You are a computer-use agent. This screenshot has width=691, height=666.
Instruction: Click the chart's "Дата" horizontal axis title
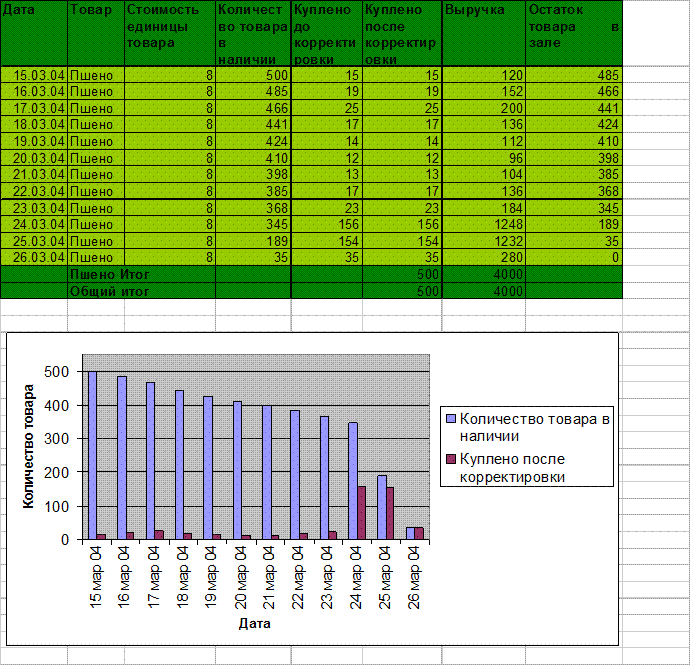(255, 623)
